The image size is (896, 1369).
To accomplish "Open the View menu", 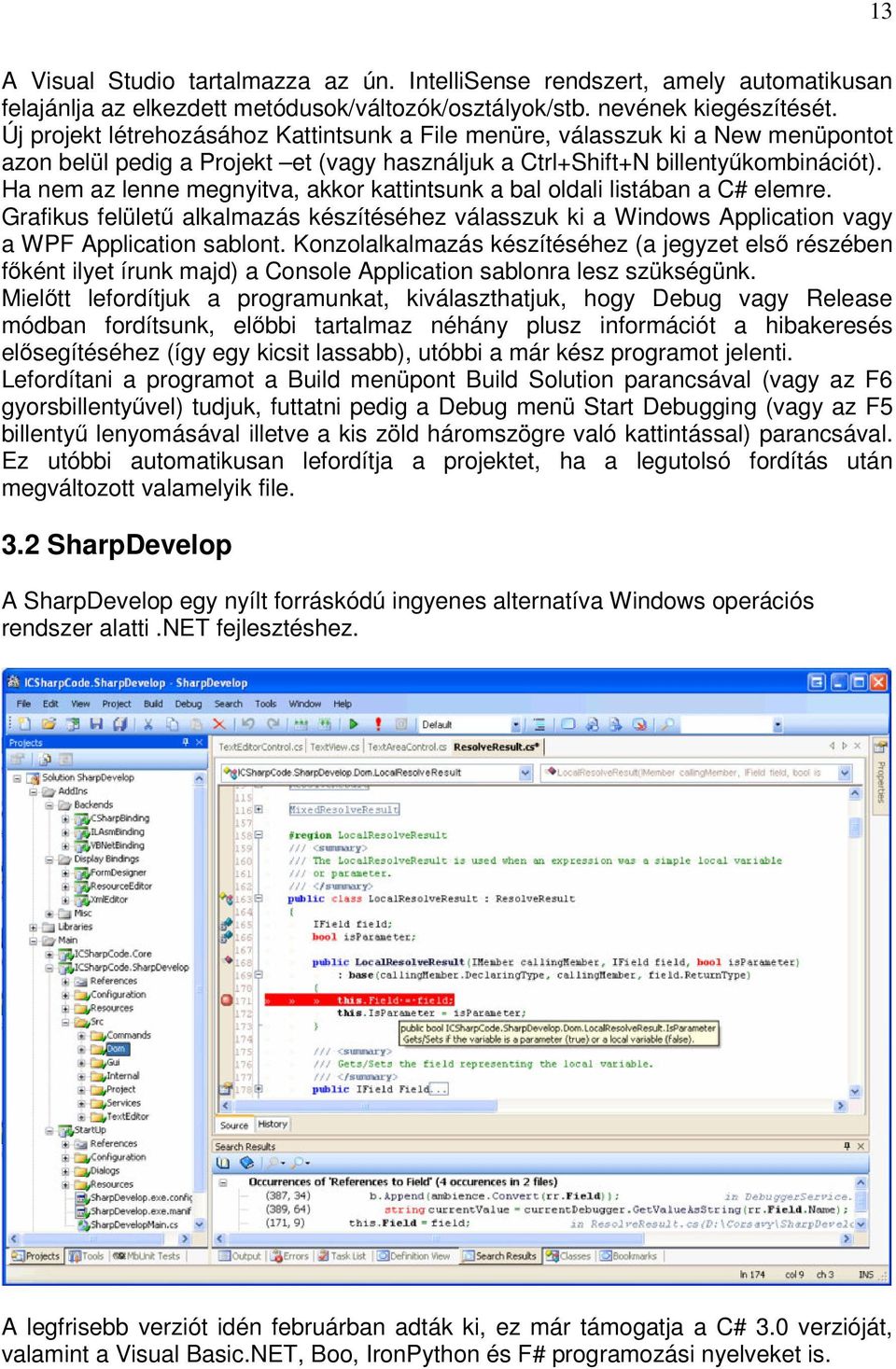I will [x=81, y=705].
